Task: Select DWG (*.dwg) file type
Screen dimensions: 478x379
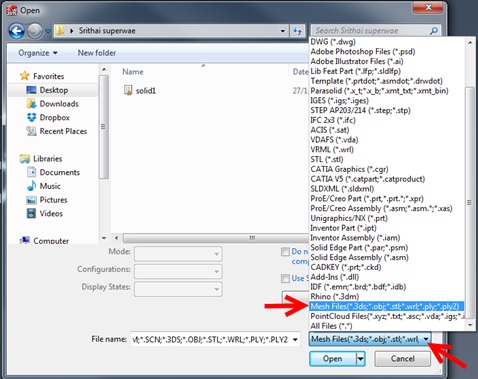Action: point(333,42)
